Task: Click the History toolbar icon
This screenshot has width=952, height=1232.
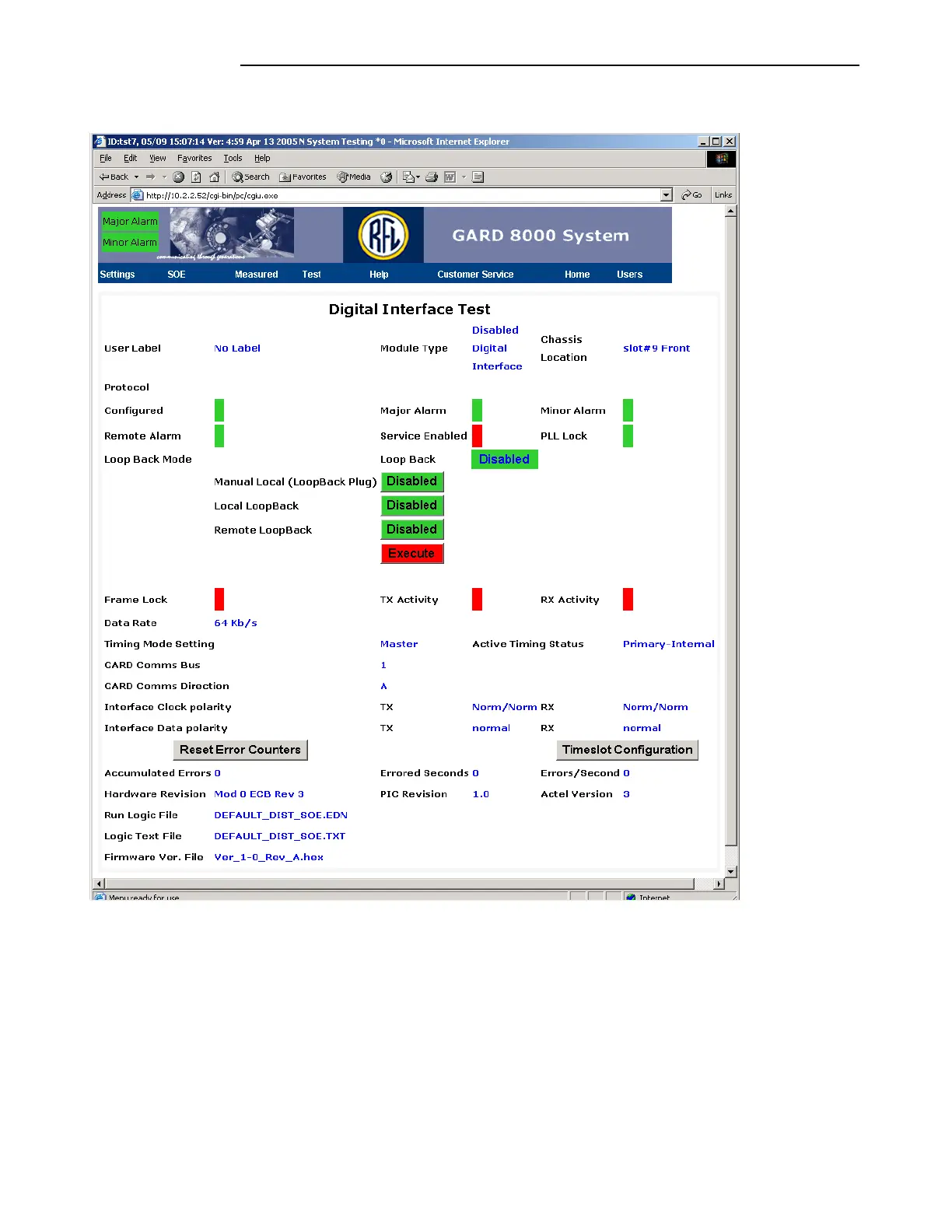Action: [386, 177]
